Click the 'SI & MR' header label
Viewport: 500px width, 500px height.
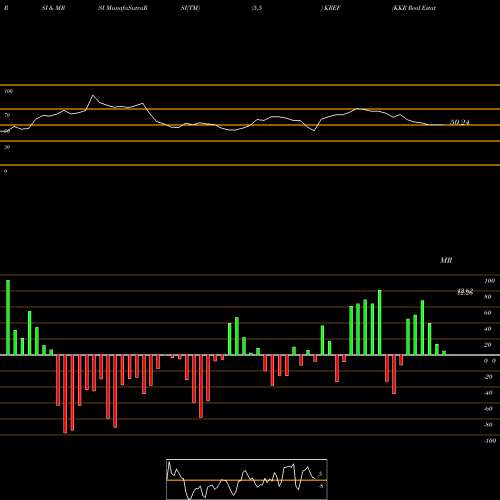click(x=53, y=8)
